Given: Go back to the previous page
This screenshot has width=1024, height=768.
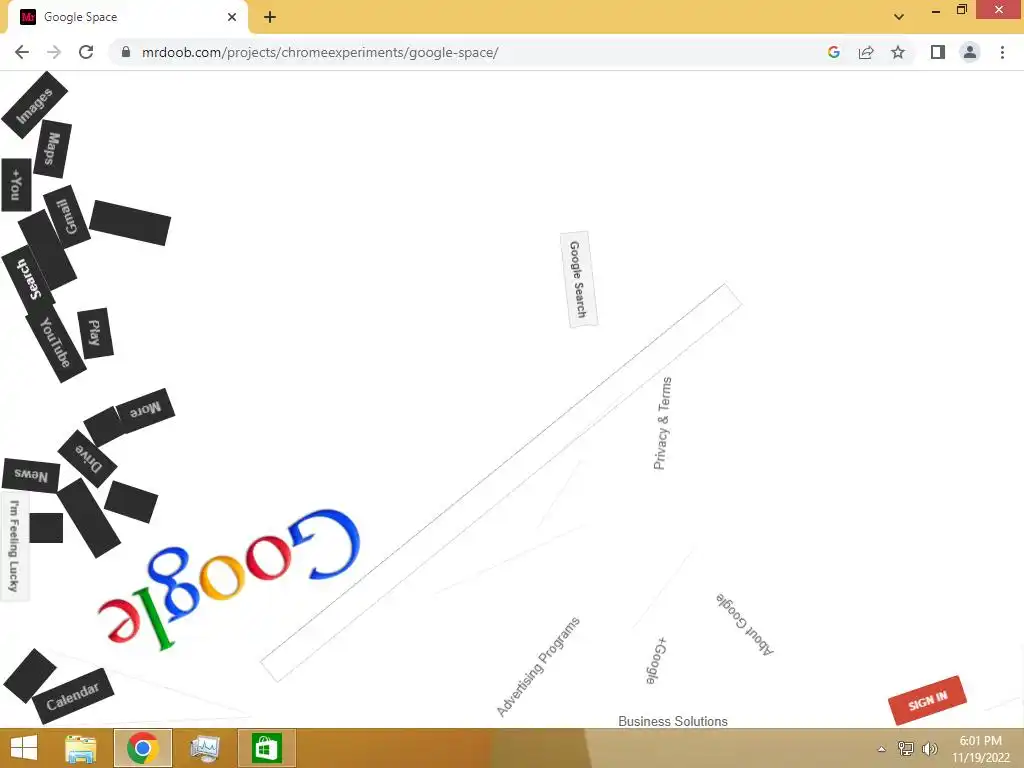Looking at the screenshot, I should (22, 52).
